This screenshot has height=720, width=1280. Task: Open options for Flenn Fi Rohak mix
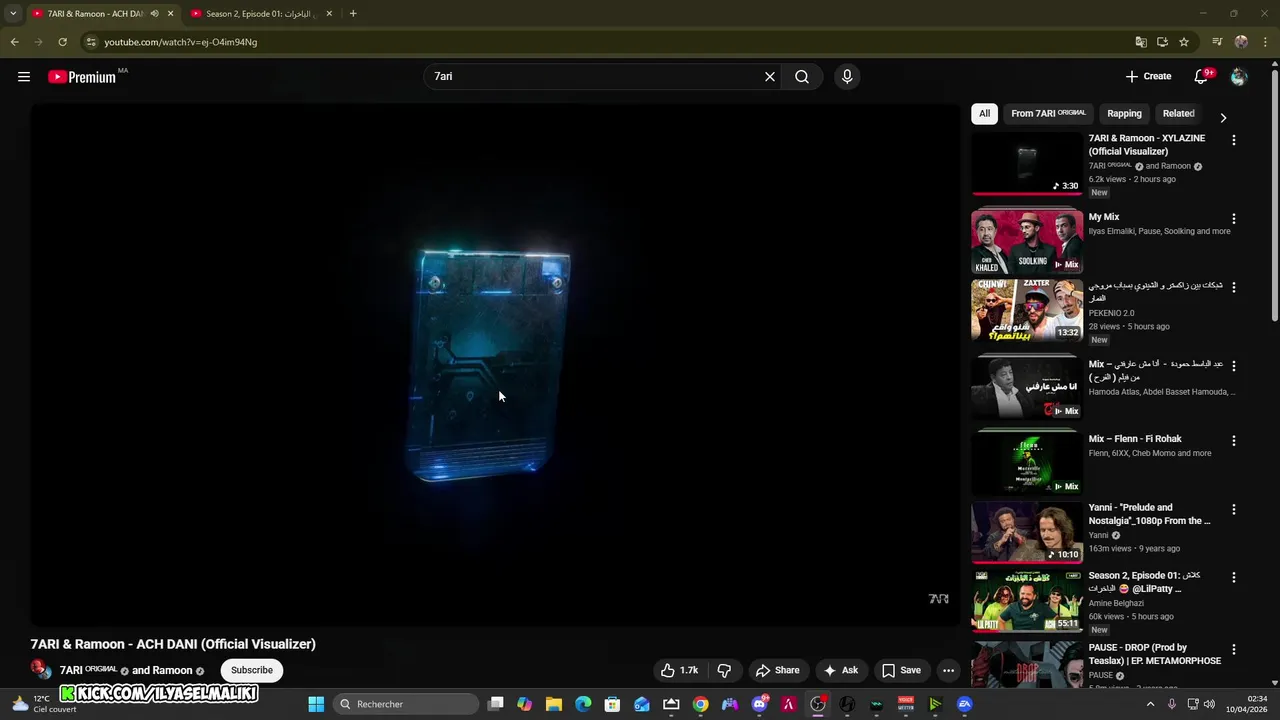click(x=1233, y=440)
